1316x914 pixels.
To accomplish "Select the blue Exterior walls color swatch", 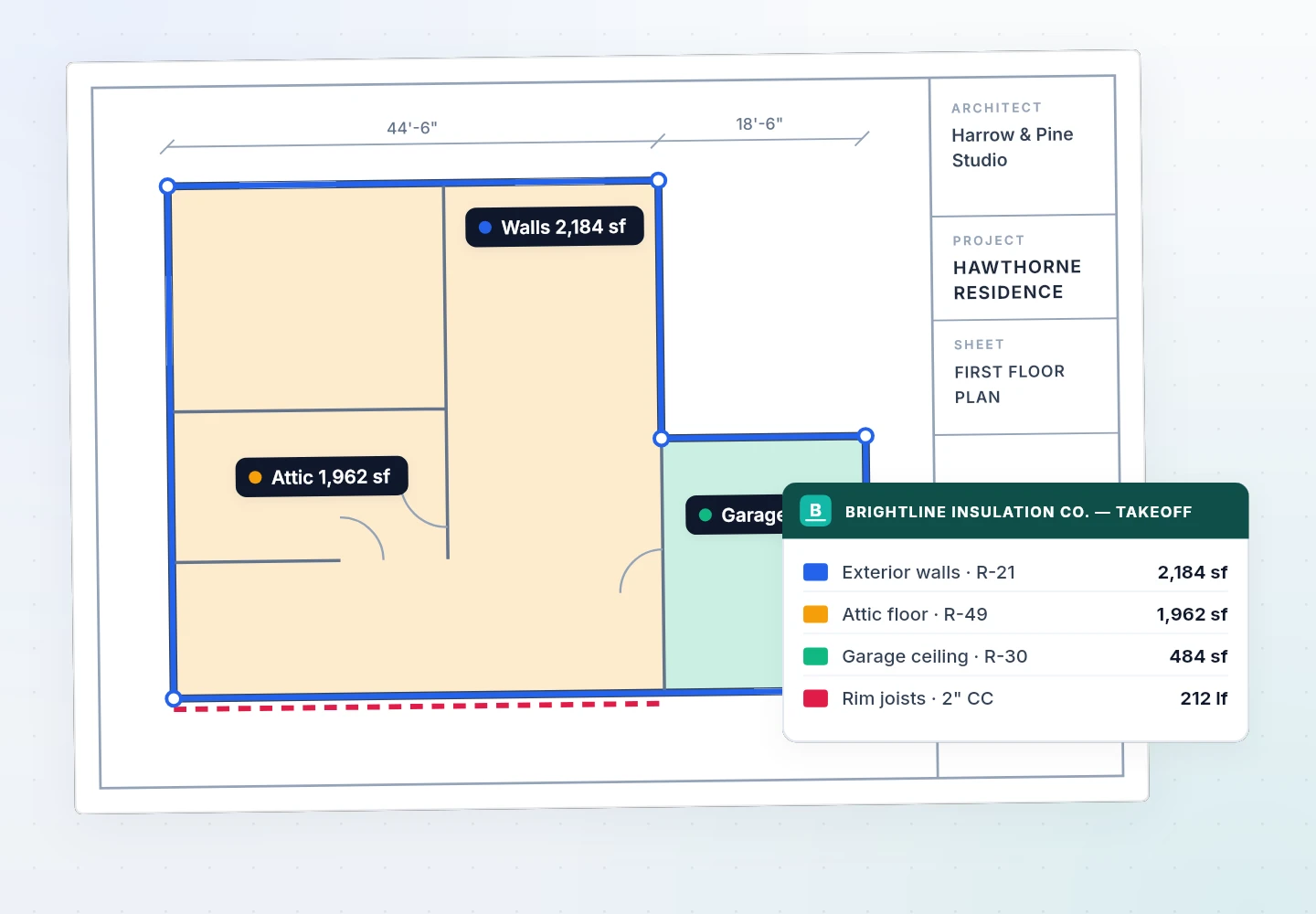I will coord(815,572).
